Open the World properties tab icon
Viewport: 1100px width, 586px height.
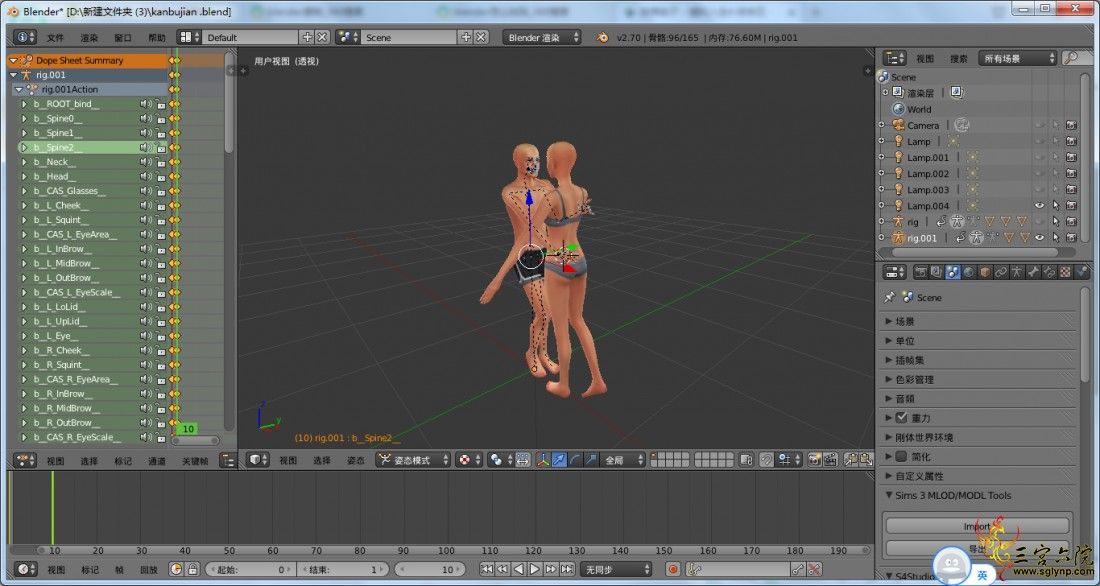point(969,272)
